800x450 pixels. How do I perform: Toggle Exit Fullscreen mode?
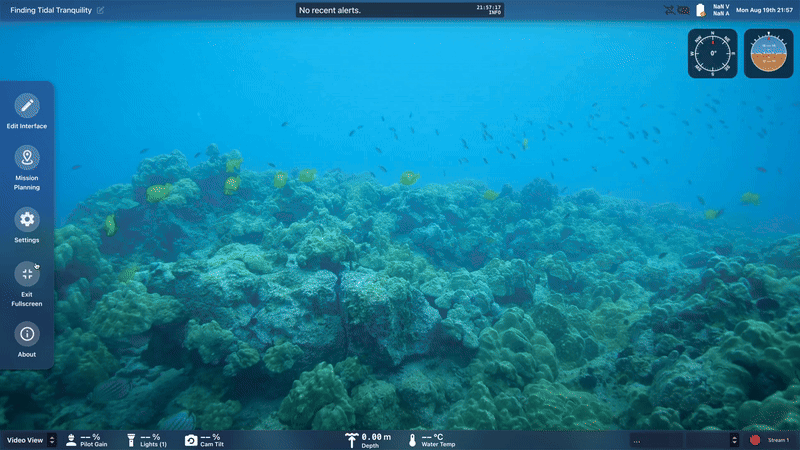(x=27, y=273)
